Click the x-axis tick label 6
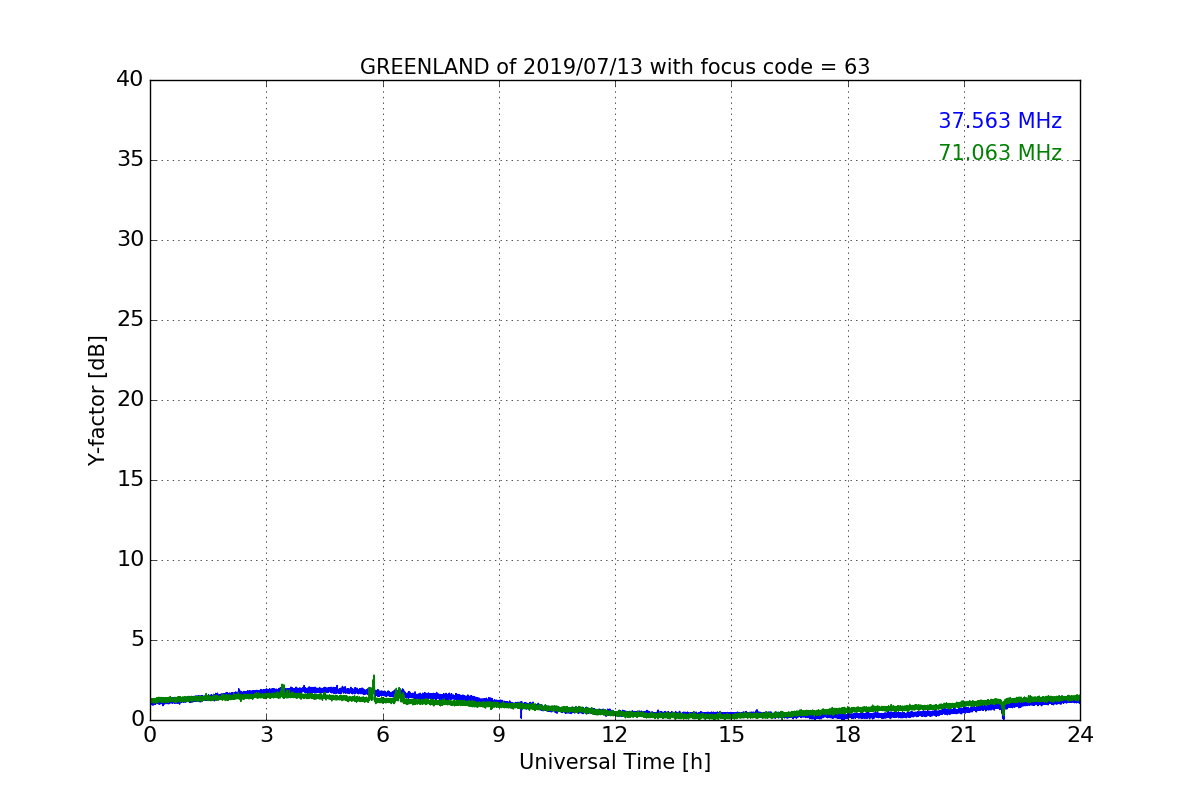This screenshot has width=1200, height=800. [x=382, y=735]
